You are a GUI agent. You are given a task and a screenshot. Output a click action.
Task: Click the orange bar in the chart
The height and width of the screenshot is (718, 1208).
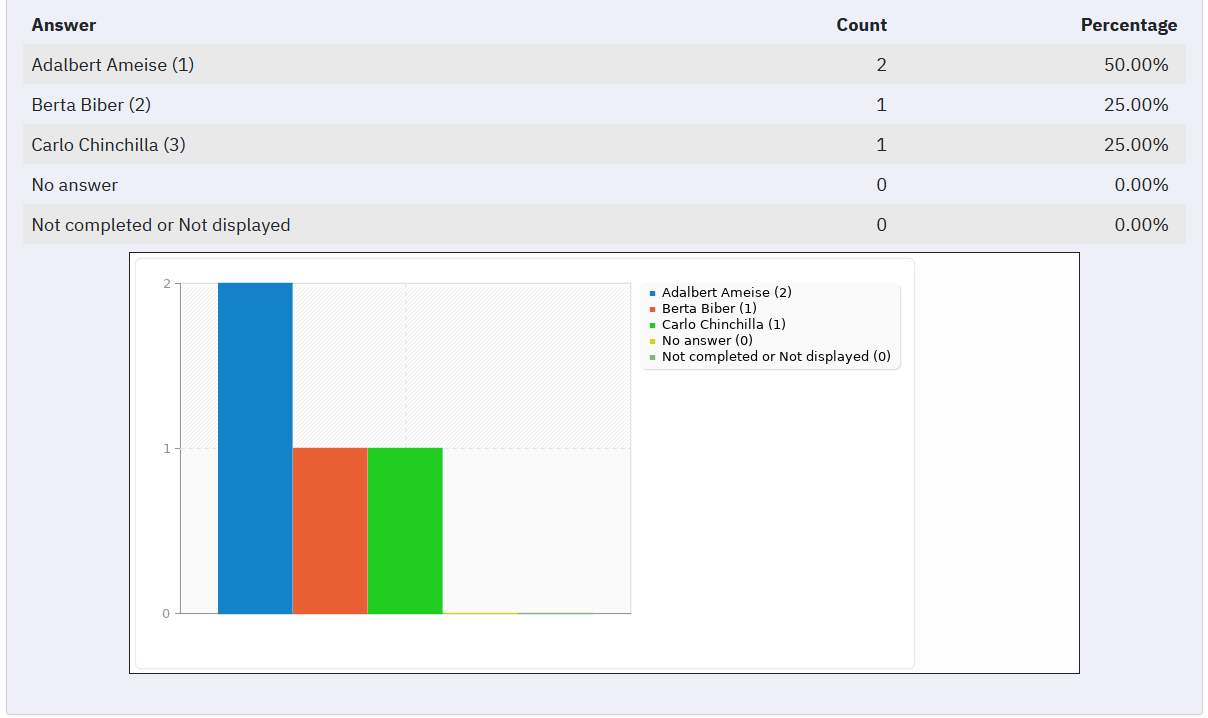pyautogui.click(x=330, y=530)
